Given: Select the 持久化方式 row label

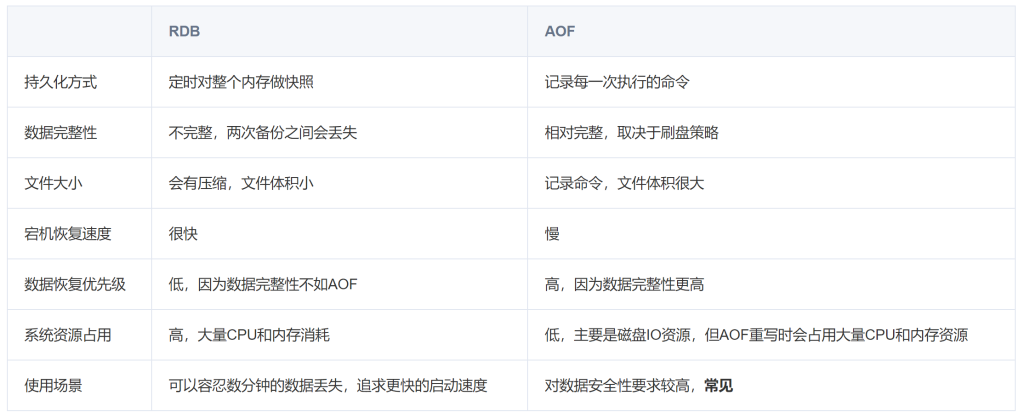Looking at the screenshot, I should [x=60, y=82].
